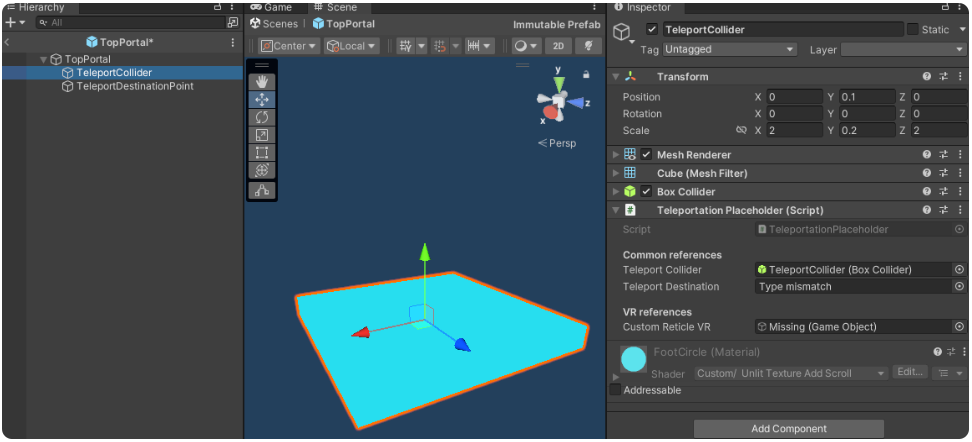
Task: Select TeleportDestinationPoint in the Hierarchy
Action: click(135, 86)
